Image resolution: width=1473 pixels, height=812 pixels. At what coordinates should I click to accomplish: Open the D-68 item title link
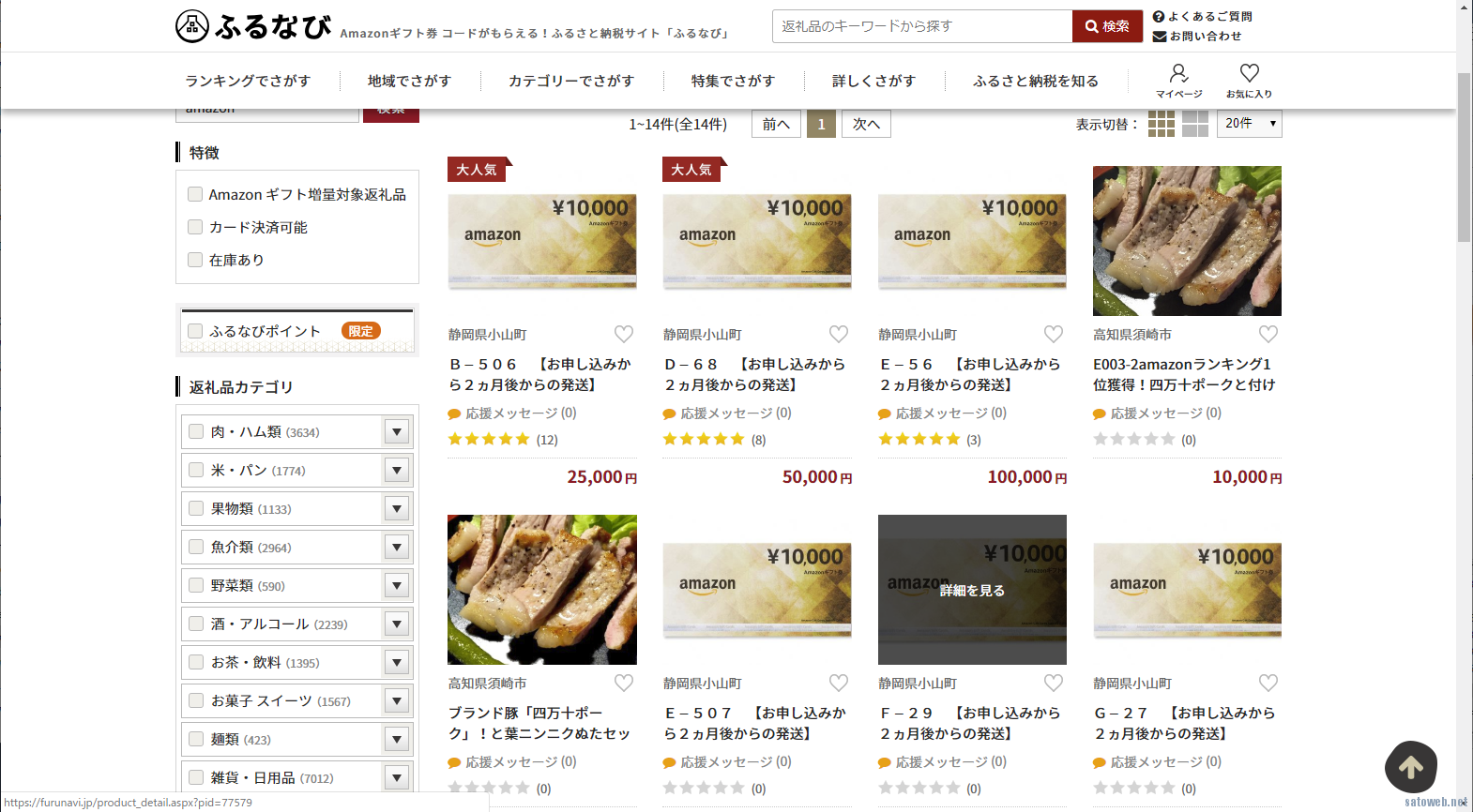[755, 374]
